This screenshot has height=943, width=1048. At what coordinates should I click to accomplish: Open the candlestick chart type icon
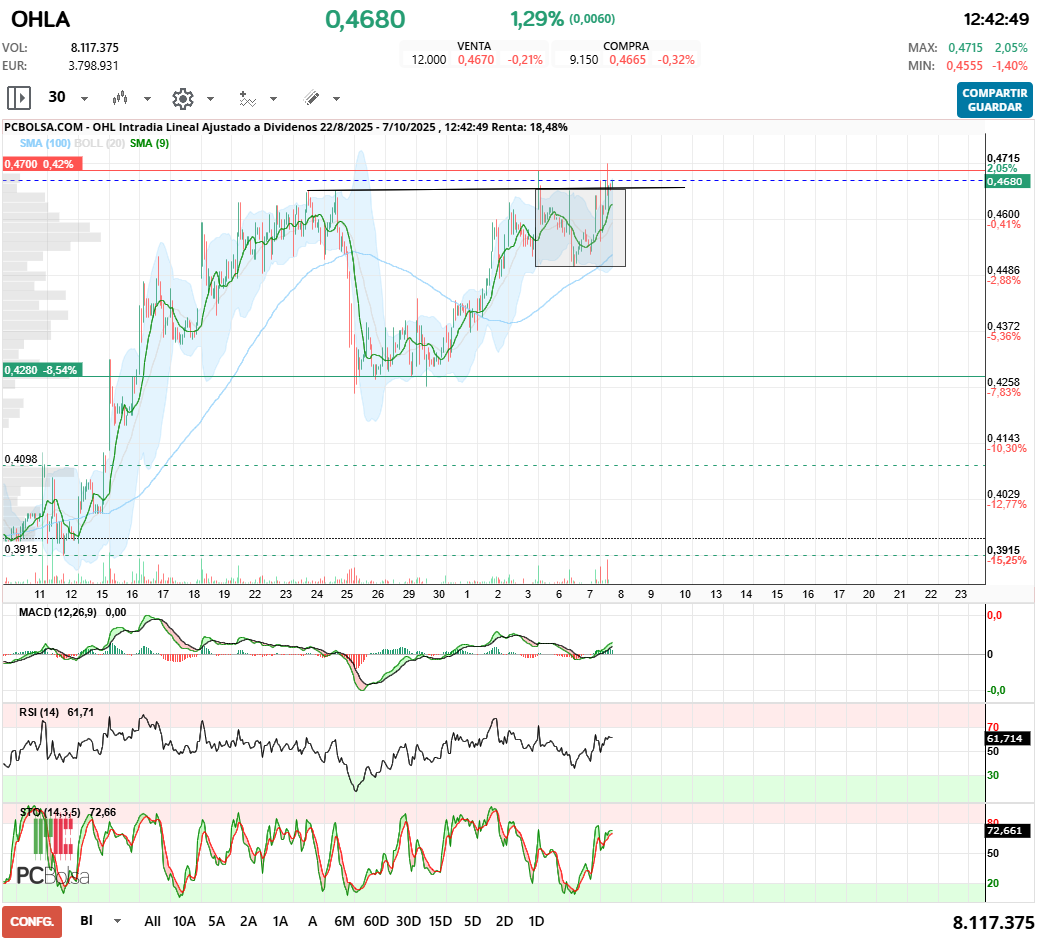(120, 98)
